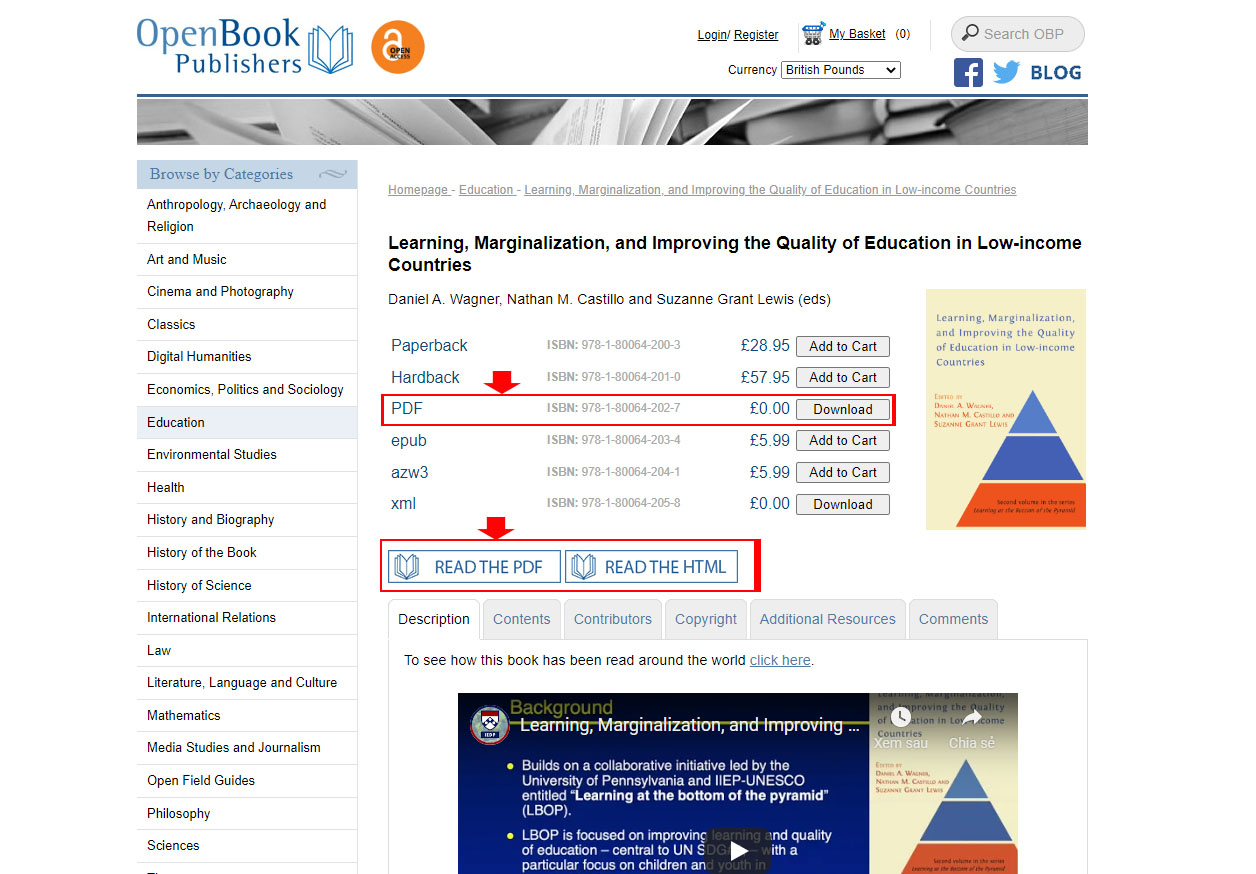The image size is (1256, 874).
Task: Browse the Art and Music category
Action: (x=247, y=260)
